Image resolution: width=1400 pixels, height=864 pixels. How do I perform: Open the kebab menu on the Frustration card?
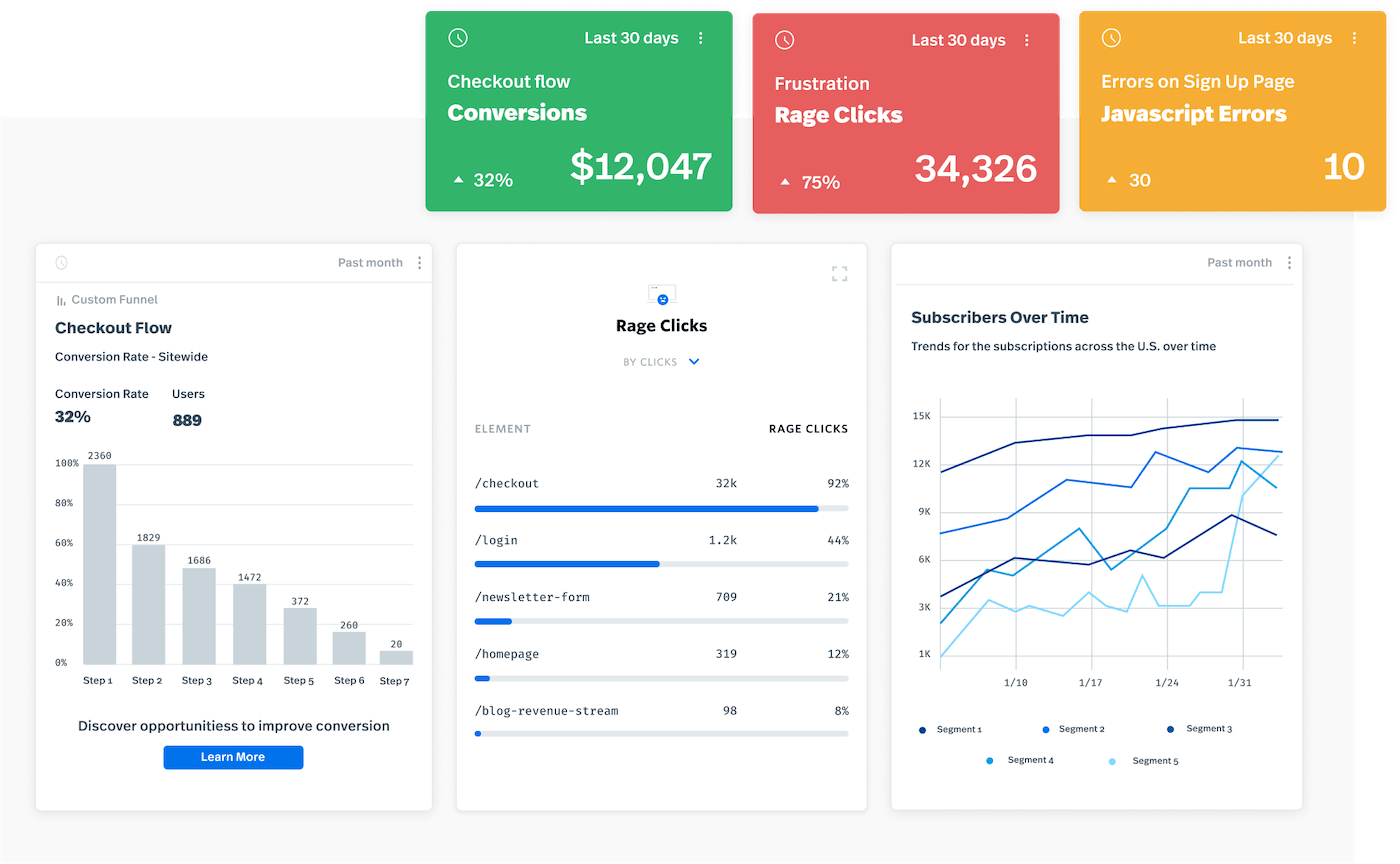pos(1027,39)
